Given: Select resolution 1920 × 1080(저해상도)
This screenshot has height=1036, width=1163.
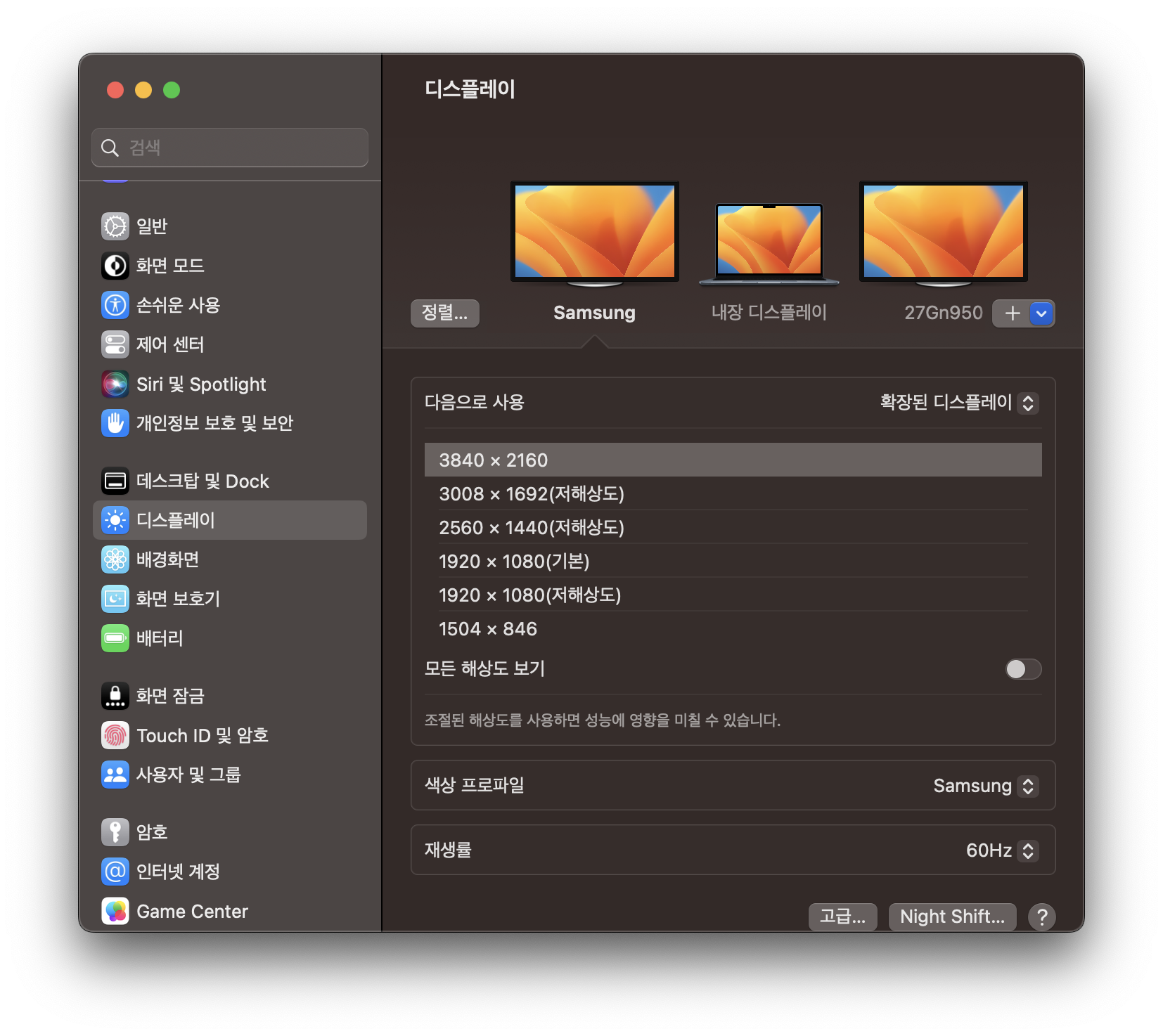Looking at the screenshot, I should [x=733, y=595].
